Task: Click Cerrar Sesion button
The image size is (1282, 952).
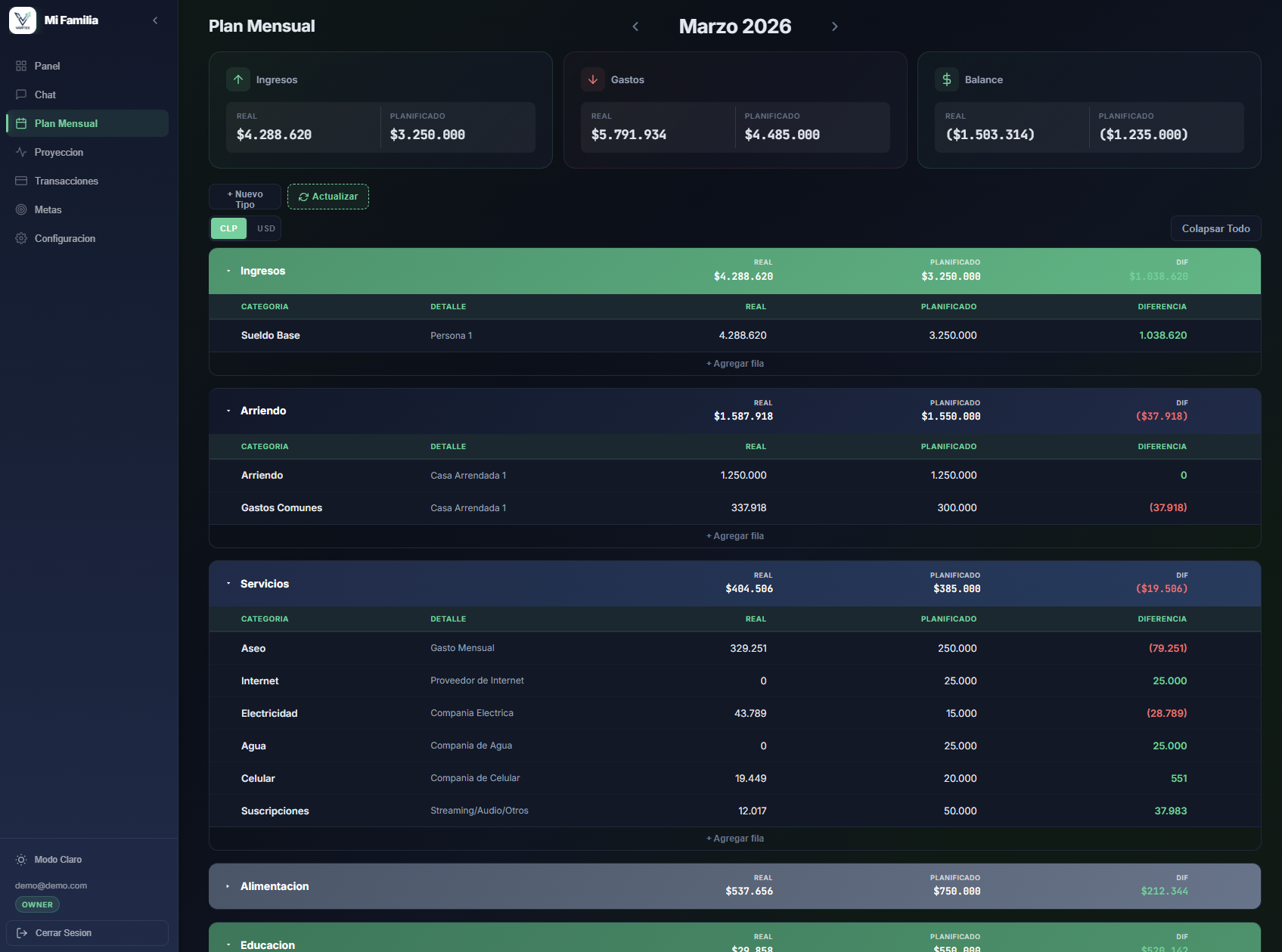Action: tap(87, 933)
